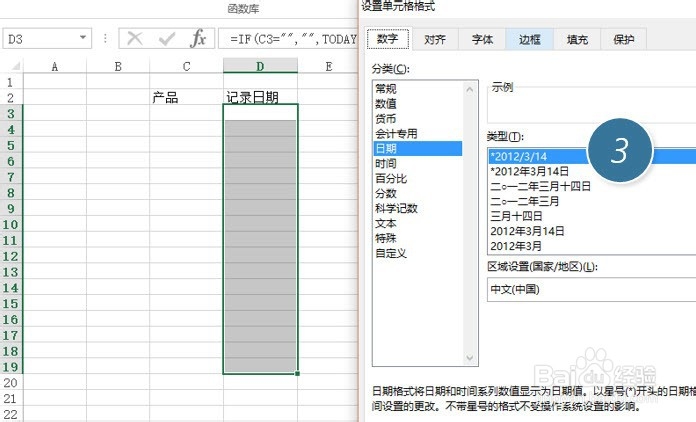
Task: Select 分数 category
Action: [x=386, y=193]
